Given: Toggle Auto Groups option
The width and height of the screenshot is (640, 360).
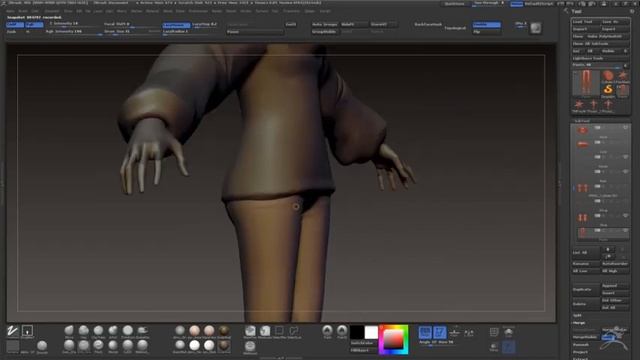Looking at the screenshot, I should click(325, 24).
